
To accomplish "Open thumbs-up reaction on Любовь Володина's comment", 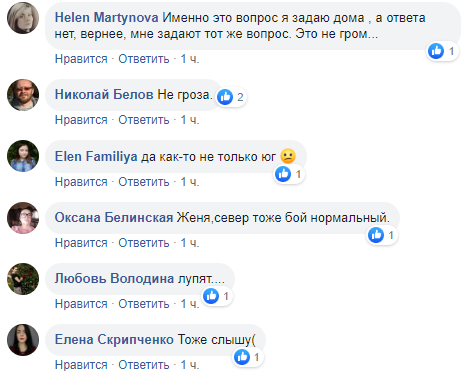I will 211,296.
